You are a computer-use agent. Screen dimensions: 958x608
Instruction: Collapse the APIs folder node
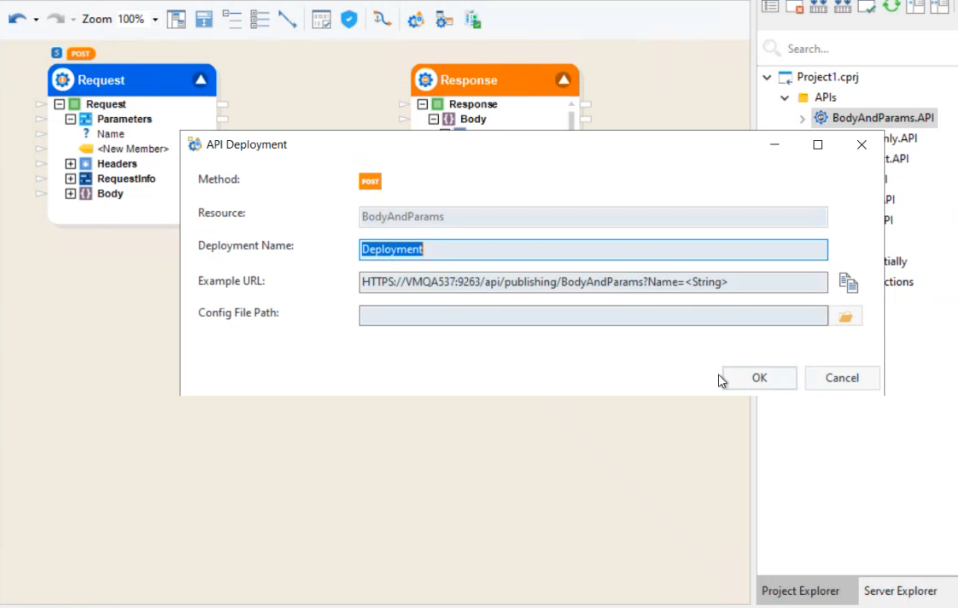pyautogui.click(x=784, y=98)
